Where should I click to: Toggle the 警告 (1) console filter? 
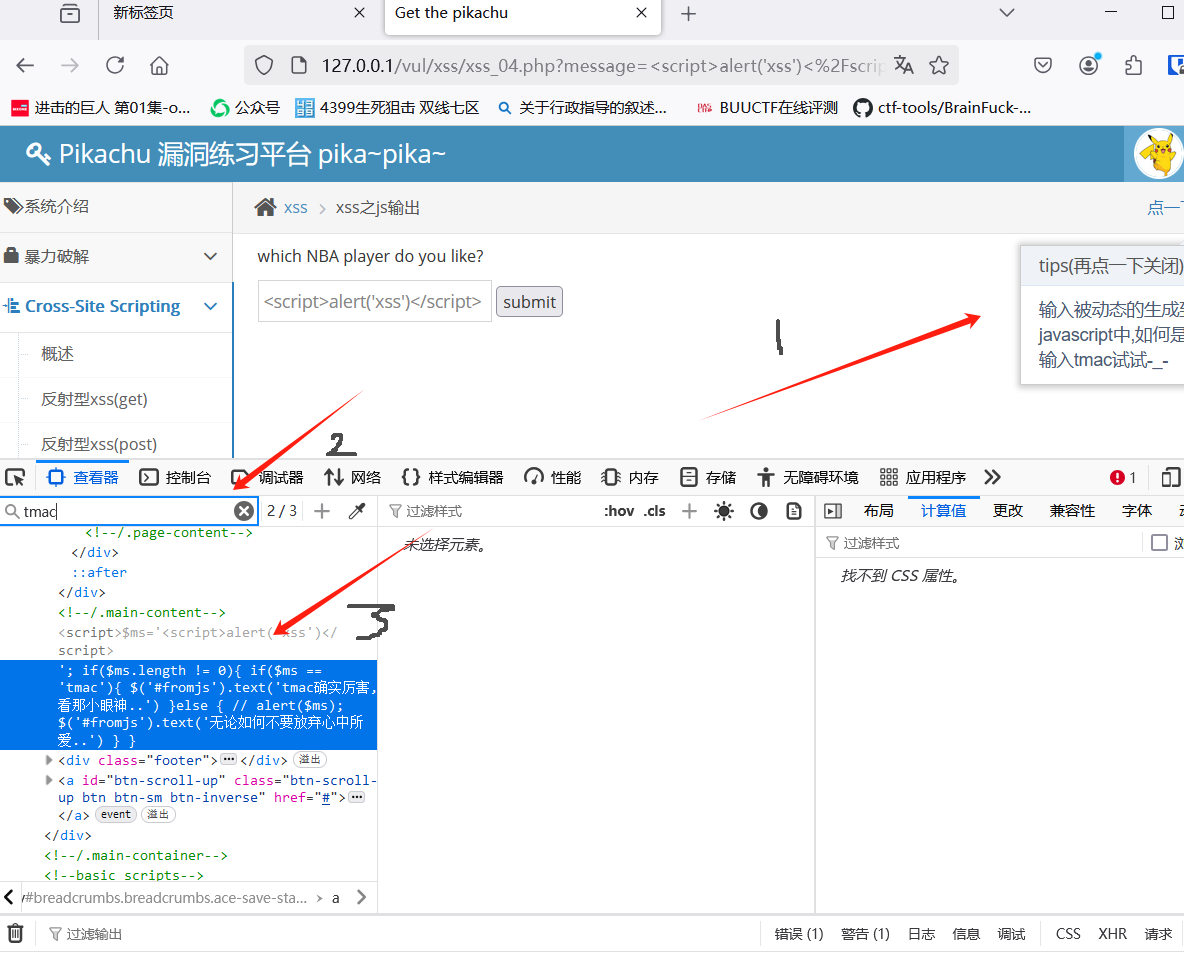(x=865, y=934)
